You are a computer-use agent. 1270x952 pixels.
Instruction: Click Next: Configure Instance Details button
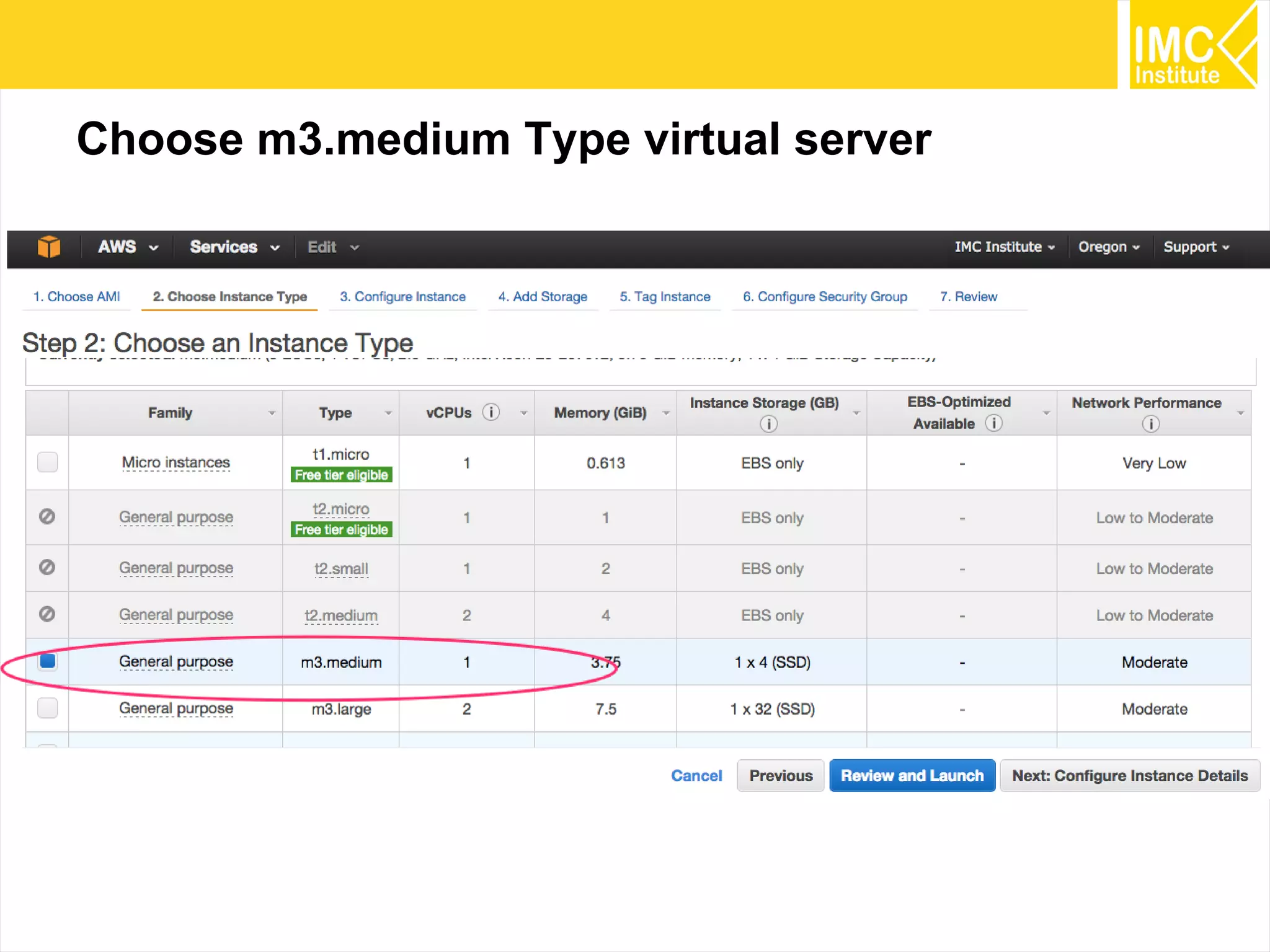[x=1130, y=775]
